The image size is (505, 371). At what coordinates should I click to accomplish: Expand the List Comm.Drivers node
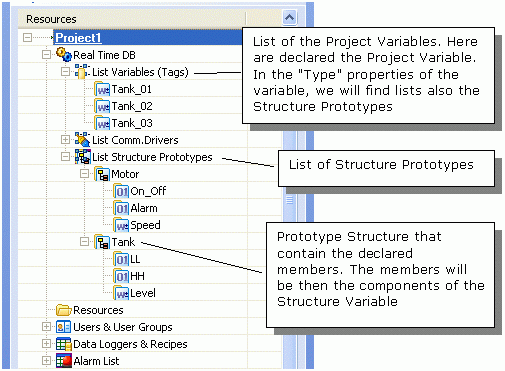[x=66, y=139]
